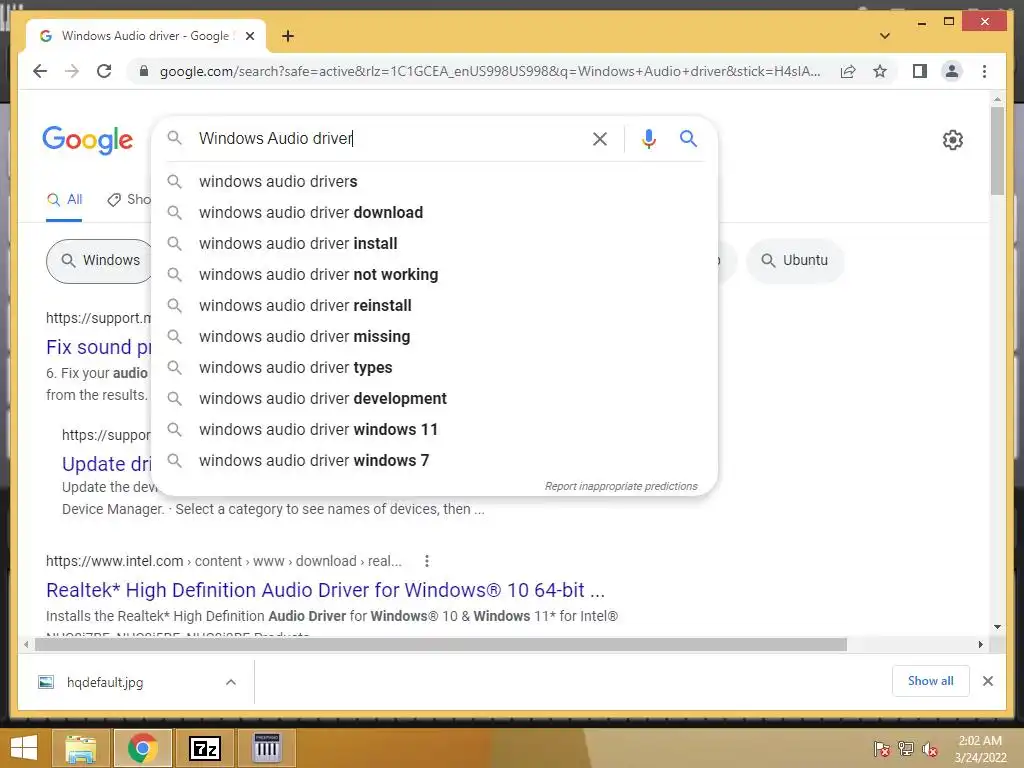The width and height of the screenshot is (1024, 768).
Task: Choose suggestion 'windows audio driver missing'
Action: (x=434, y=336)
